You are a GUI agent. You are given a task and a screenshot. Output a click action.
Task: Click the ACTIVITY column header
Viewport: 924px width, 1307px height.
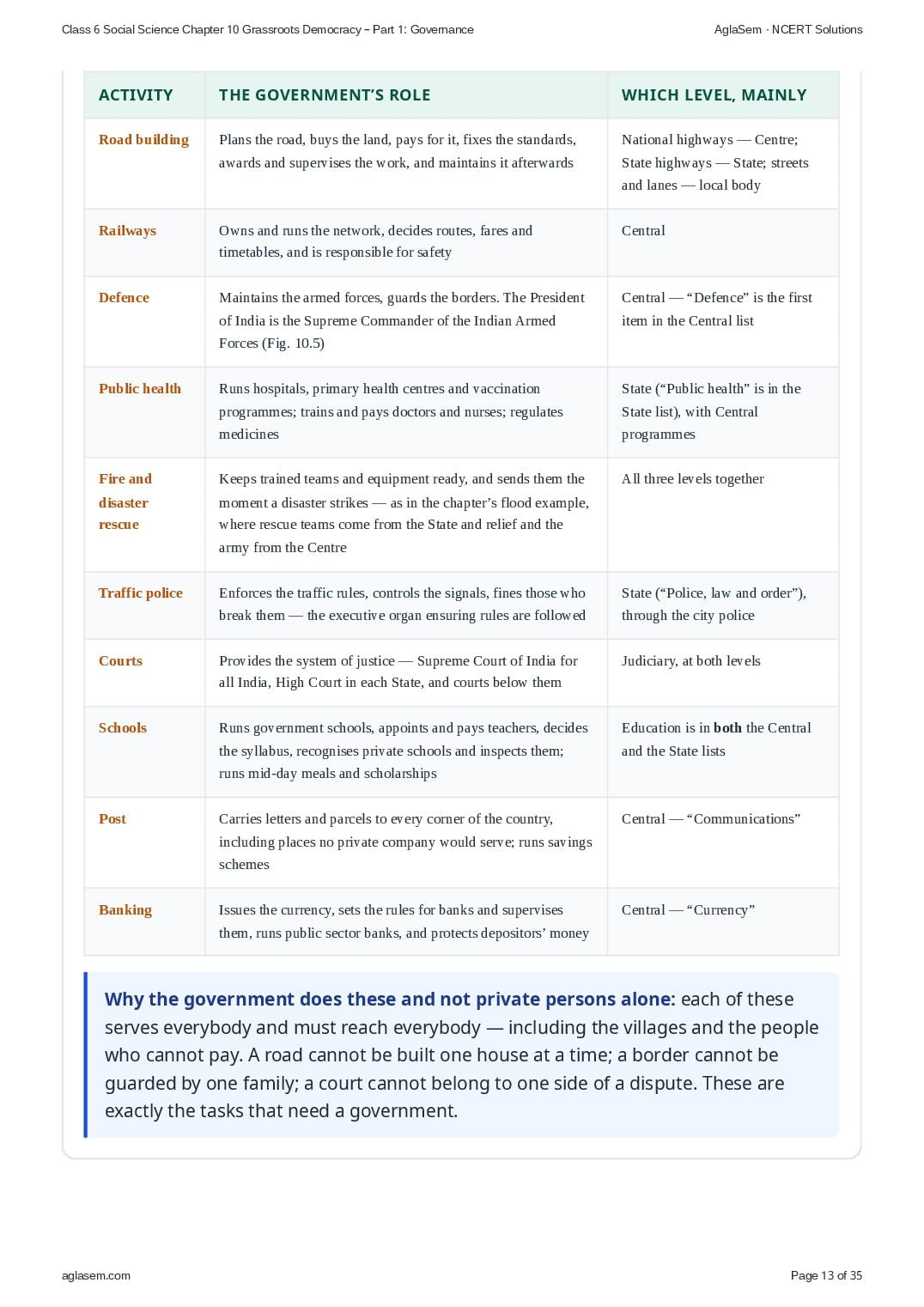[x=136, y=95]
